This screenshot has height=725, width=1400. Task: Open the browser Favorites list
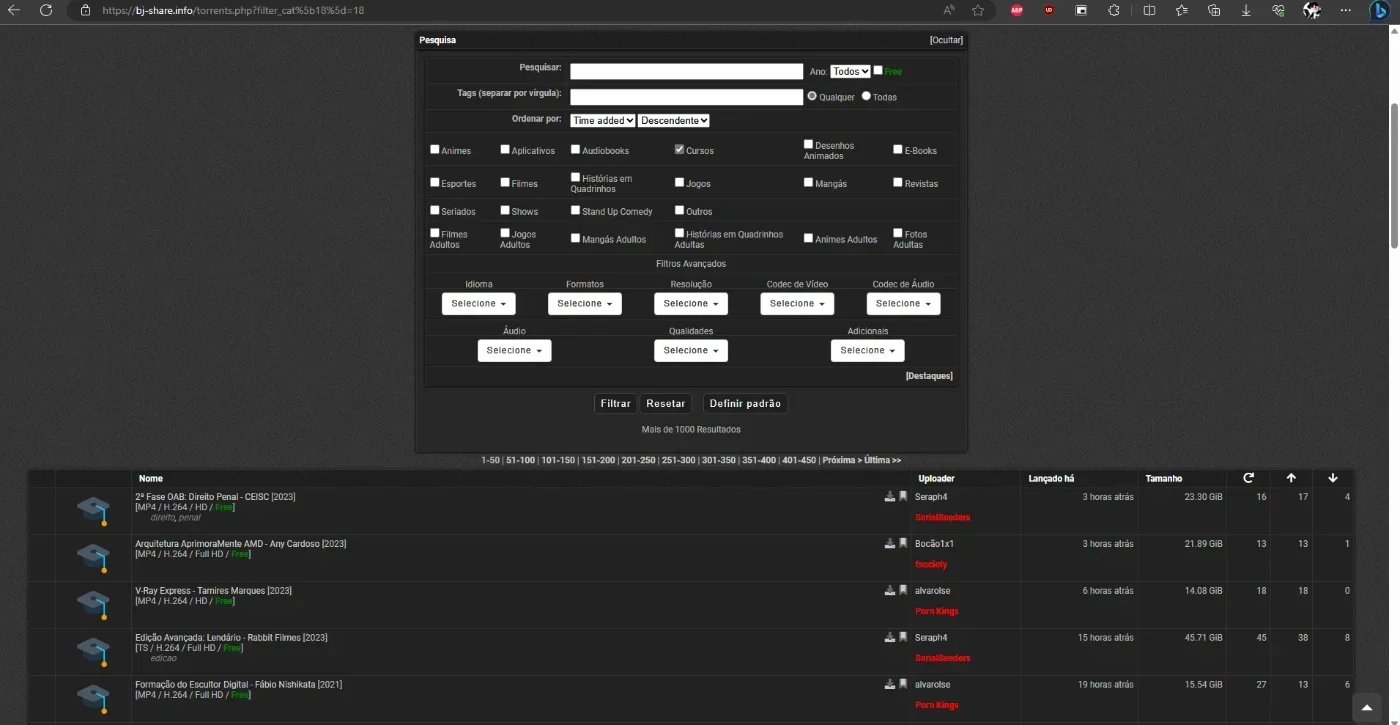point(1182,10)
